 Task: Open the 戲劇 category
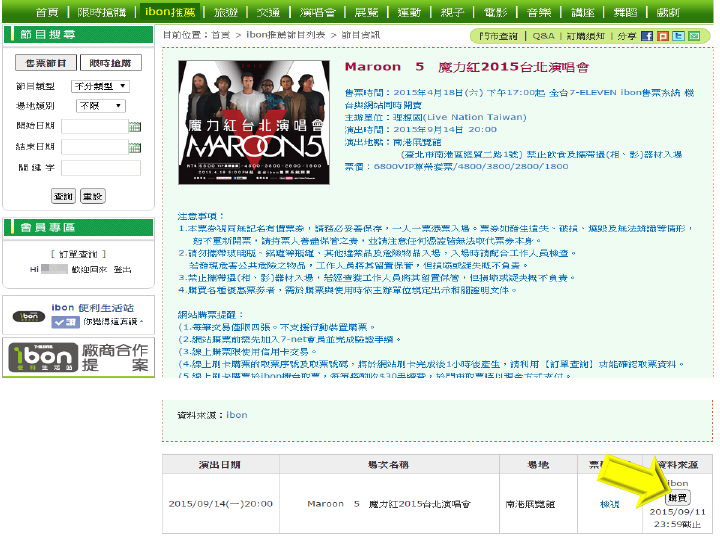point(668,12)
